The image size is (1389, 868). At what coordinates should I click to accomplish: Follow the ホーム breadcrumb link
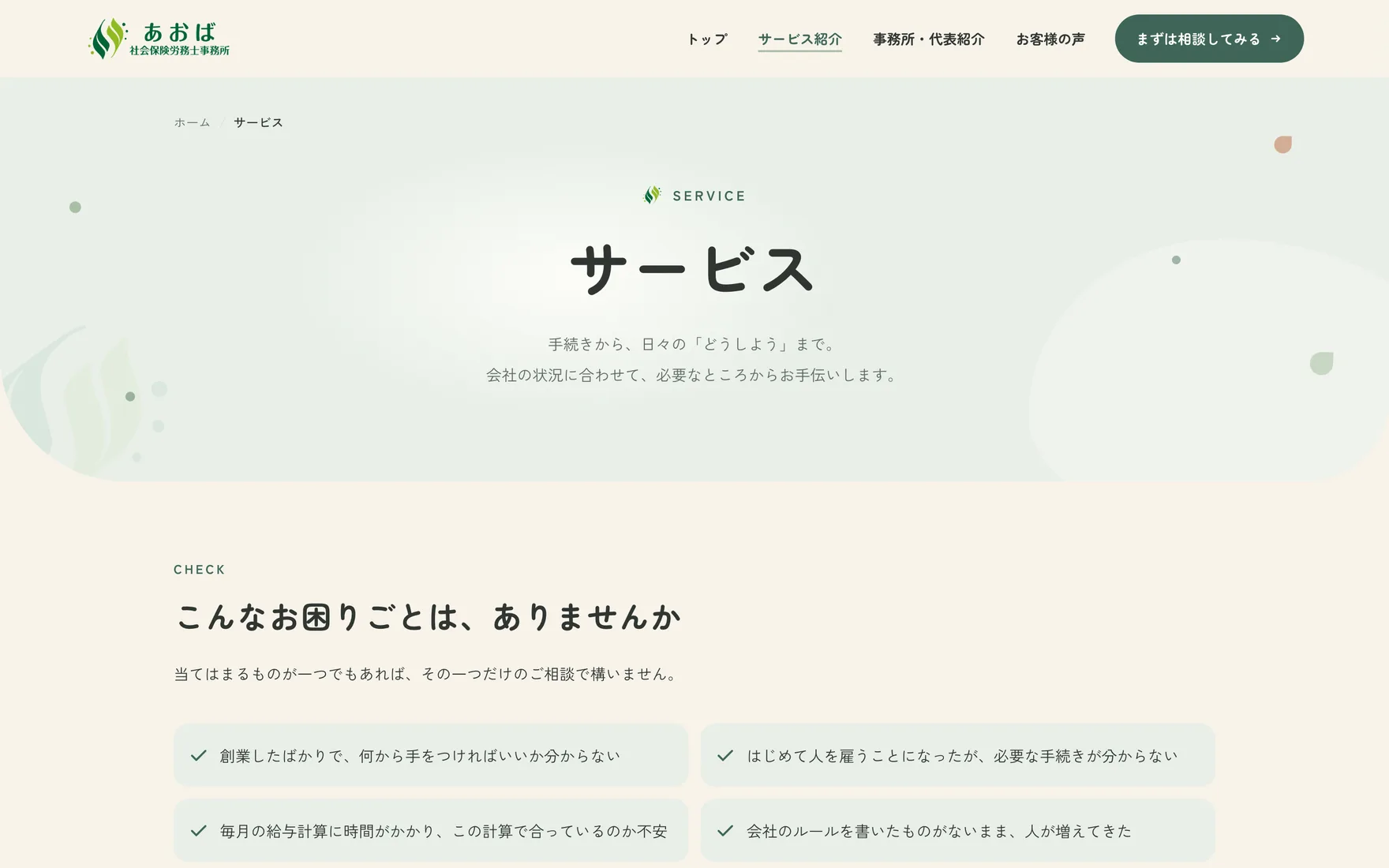click(192, 122)
